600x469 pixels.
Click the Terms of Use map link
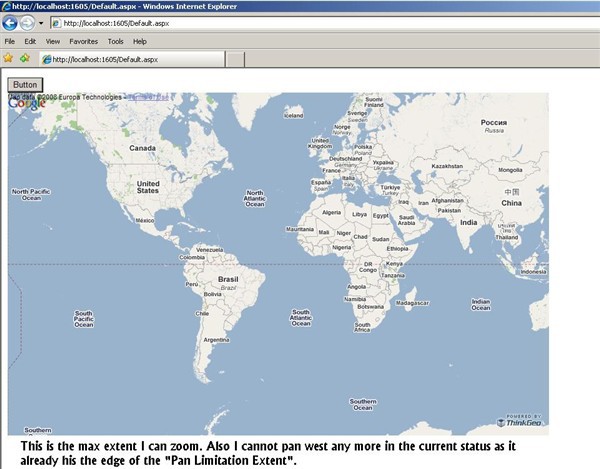click(x=148, y=97)
